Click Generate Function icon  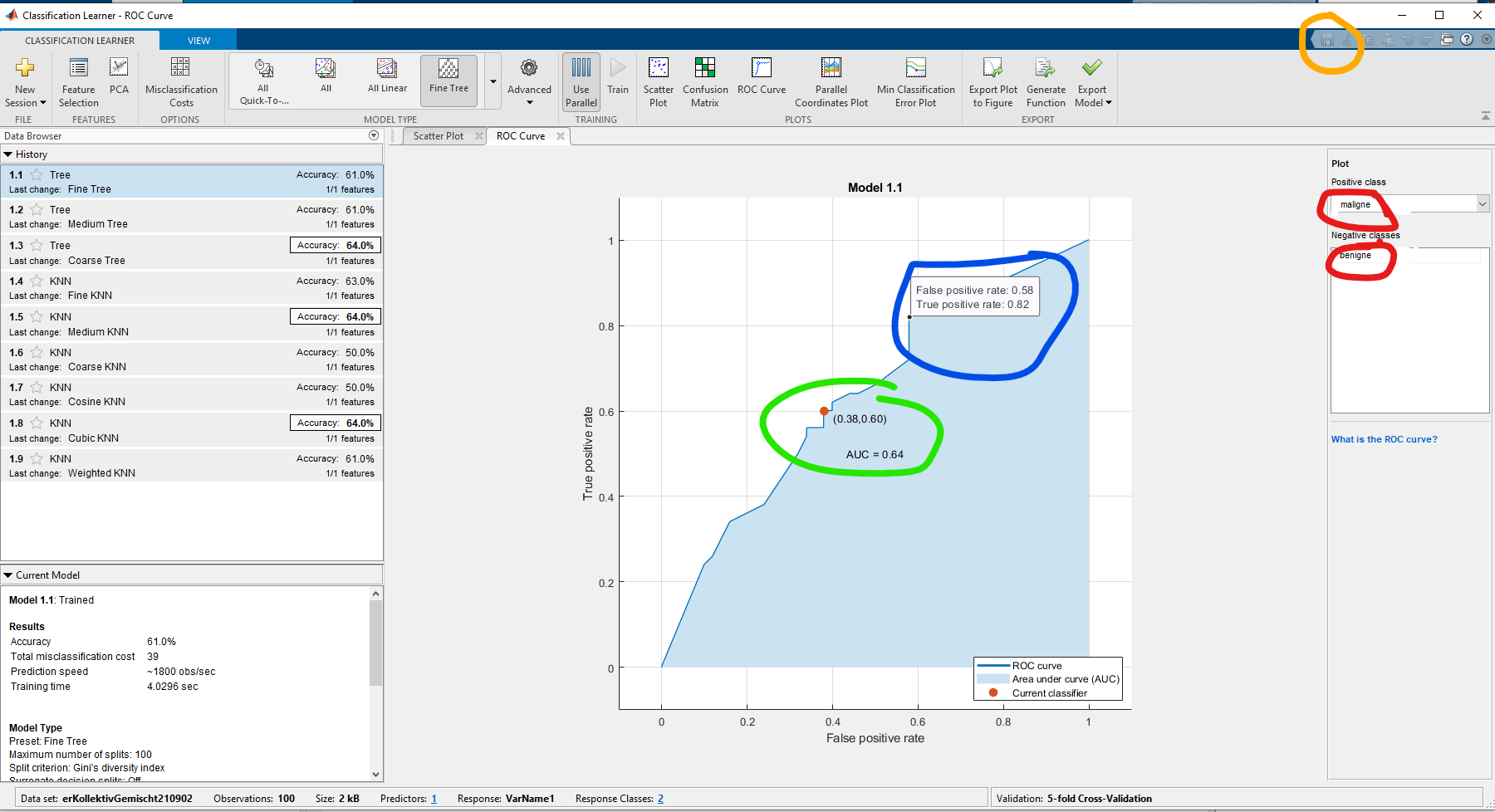point(1045,69)
